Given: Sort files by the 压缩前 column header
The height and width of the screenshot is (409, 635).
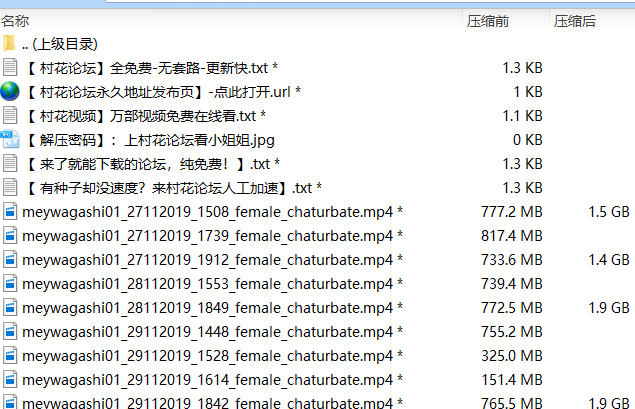Looking at the screenshot, I should pyautogui.click(x=488, y=20).
